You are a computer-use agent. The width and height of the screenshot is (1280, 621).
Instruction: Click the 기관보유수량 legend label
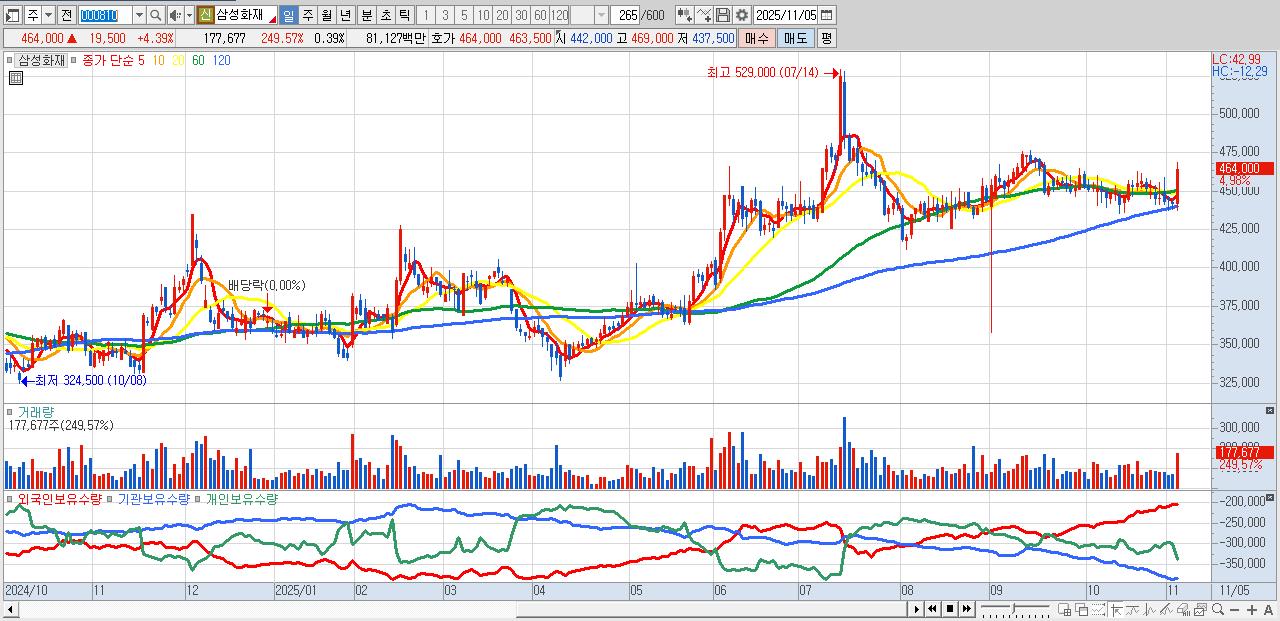[154, 498]
